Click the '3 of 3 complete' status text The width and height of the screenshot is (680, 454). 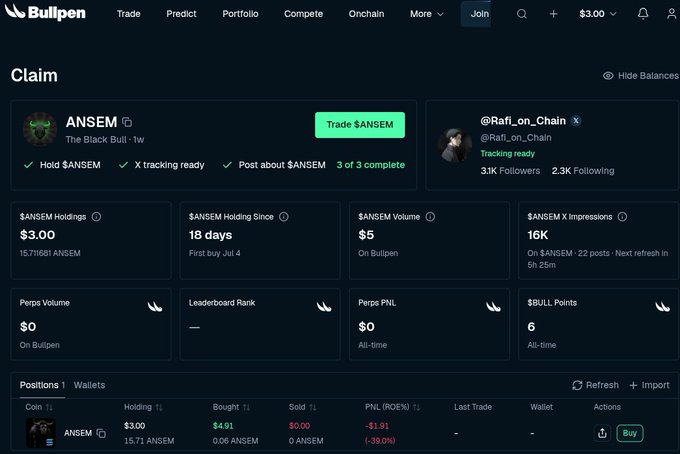[x=371, y=165]
